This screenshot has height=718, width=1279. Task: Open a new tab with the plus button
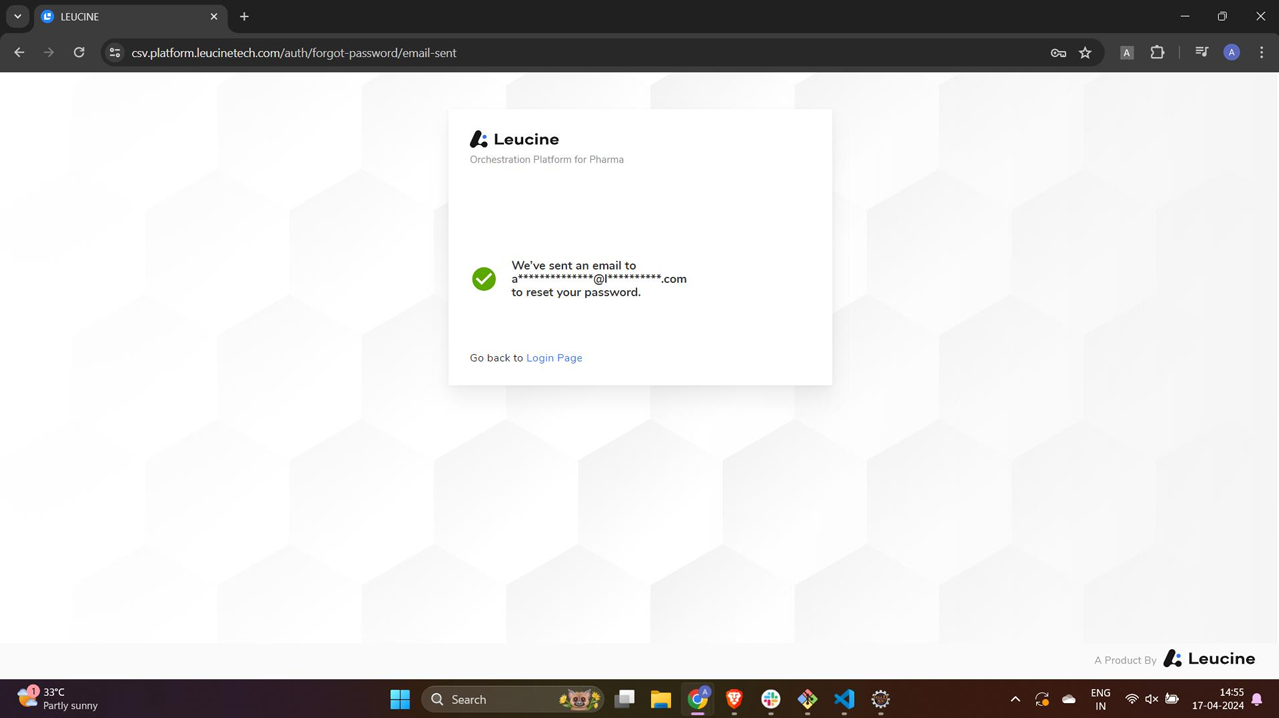click(x=244, y=17)
